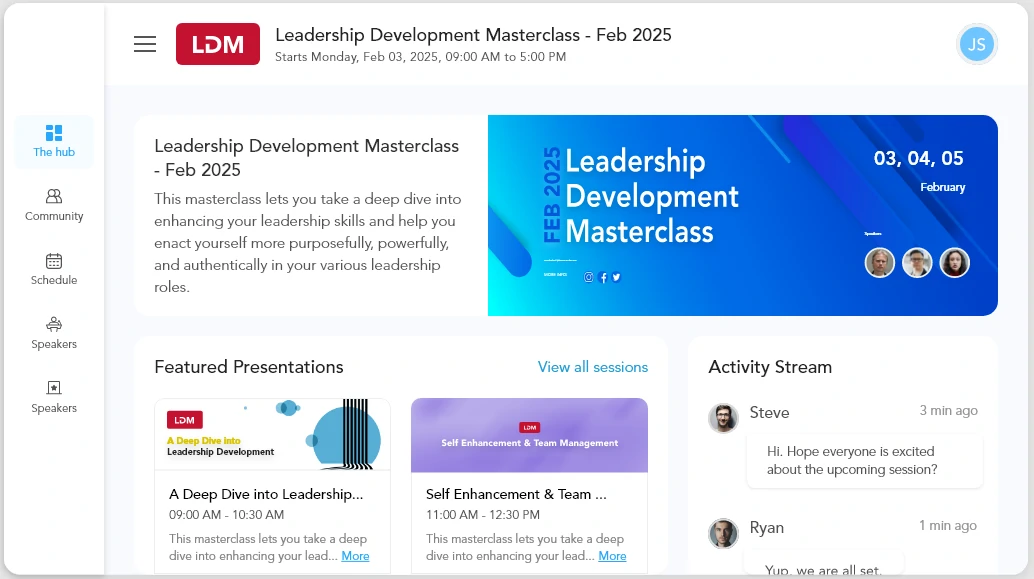Image resolution: width=1034 pixels, height=579 pixels.
Task: Click the Twitter icon on banner
Action: coord(616,277)
